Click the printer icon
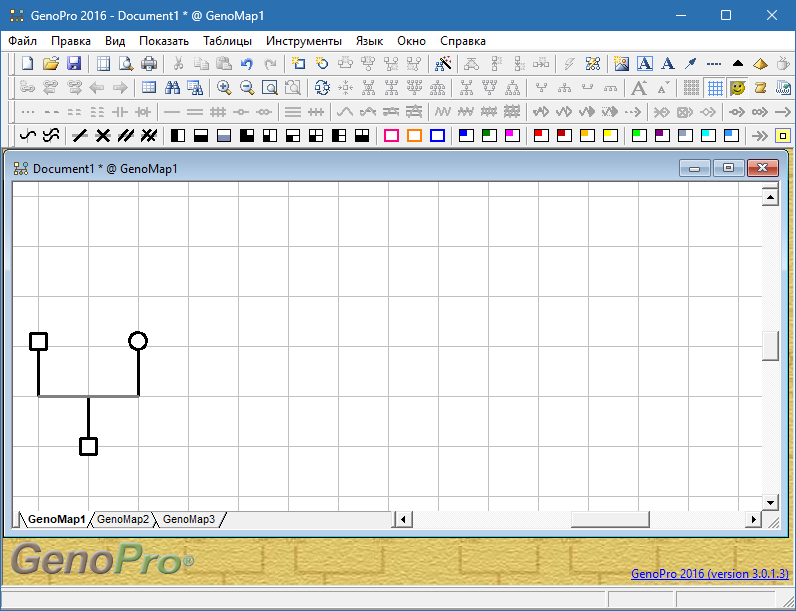 pyautogui.click(x=149, y=63)
